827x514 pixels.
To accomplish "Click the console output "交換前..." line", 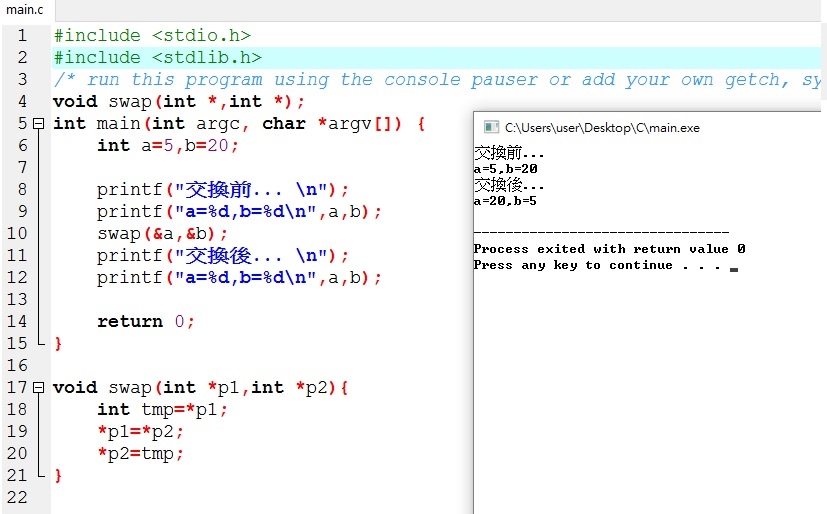I will pyautogui.click(x=508, y=153).
